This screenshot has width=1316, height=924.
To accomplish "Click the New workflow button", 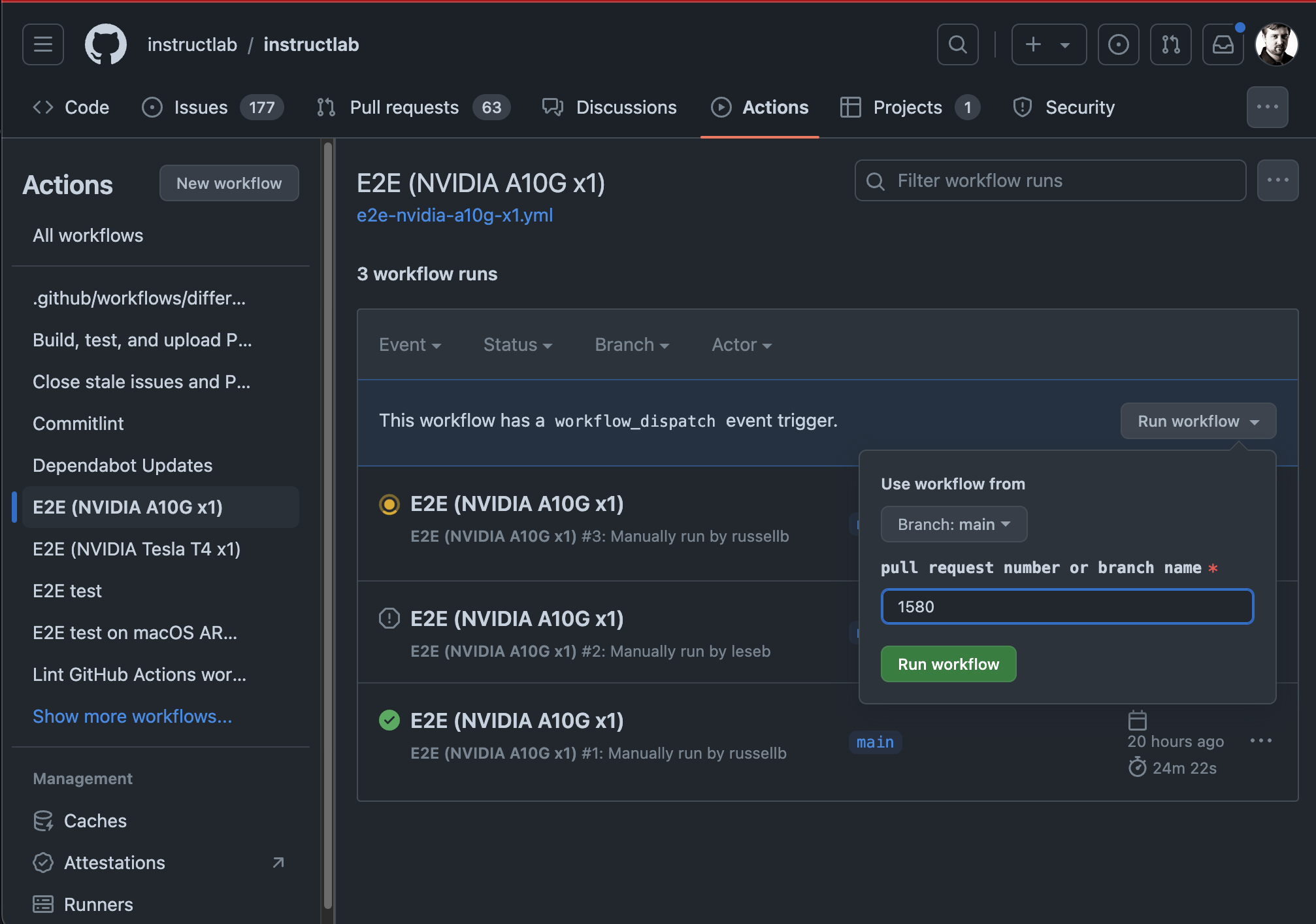I will (x=229, y=183).
